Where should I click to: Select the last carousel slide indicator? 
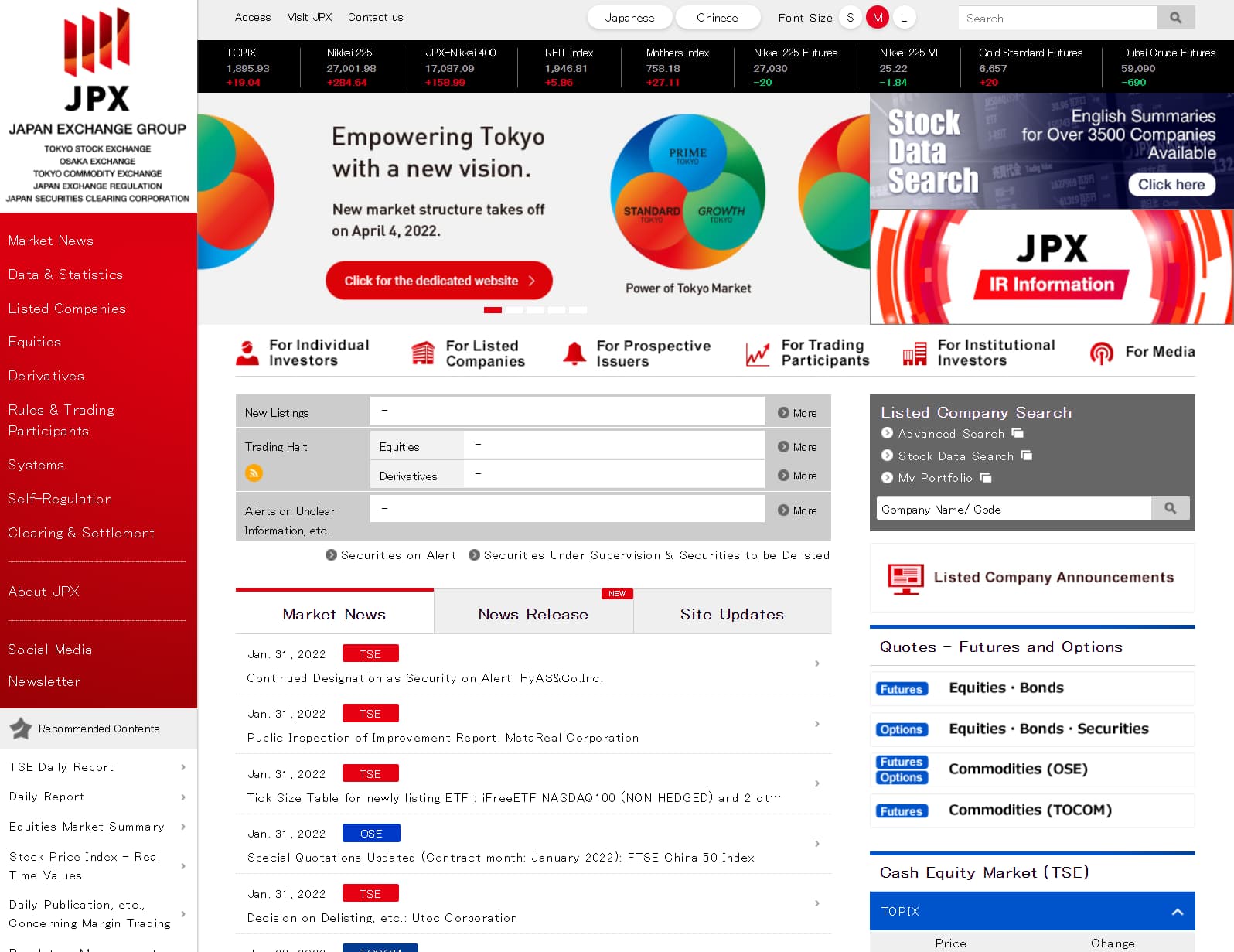pyautogui.click(x=578, y=310)
